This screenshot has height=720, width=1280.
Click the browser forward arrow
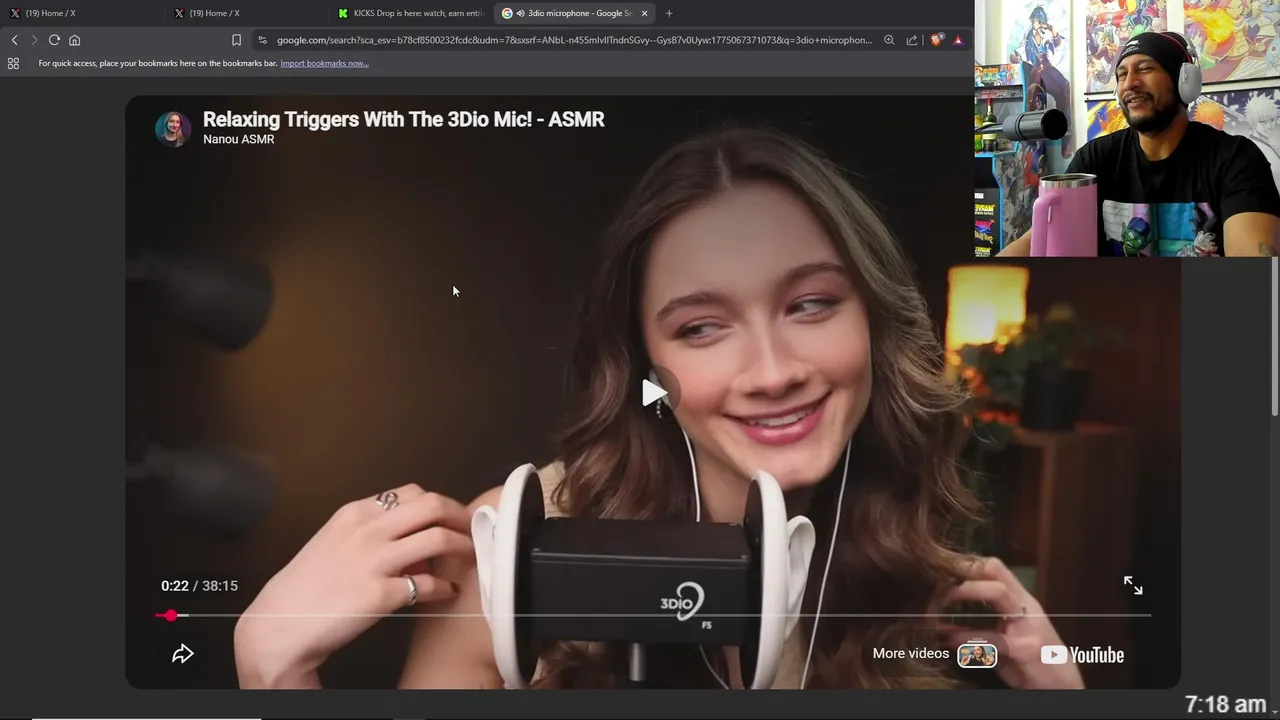pyautogui.click(x=34, y=40)
